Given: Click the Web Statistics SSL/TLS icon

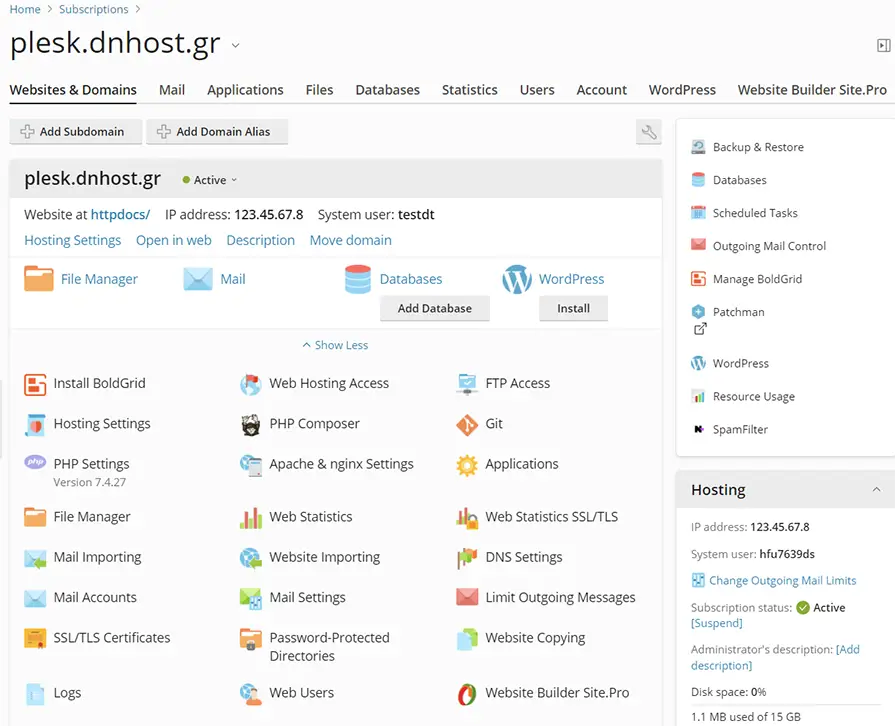Looking at the screenshot, I should pos(467,518).
